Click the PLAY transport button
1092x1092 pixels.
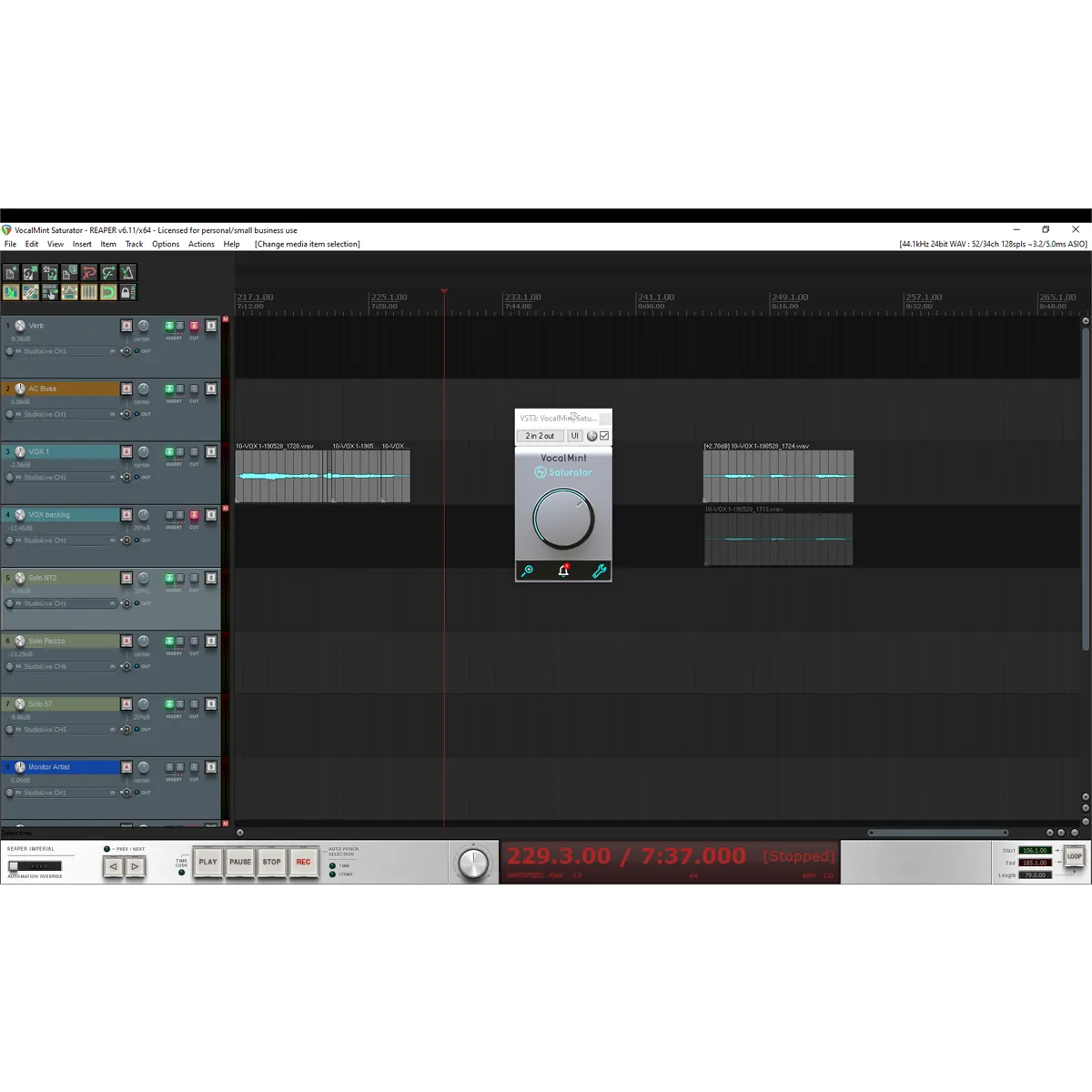[x=208, y=862]
